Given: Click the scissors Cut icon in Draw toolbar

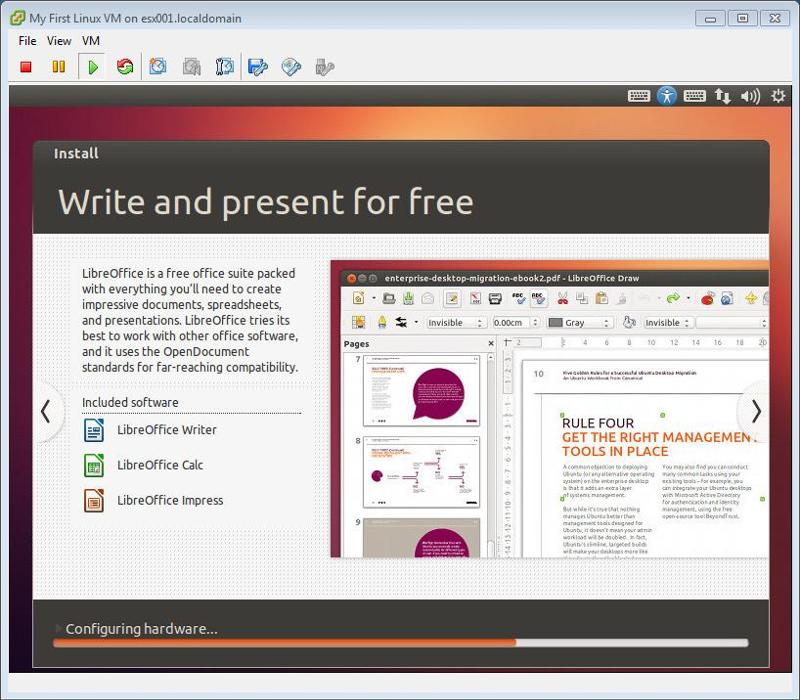Looking at the screenshot, I should 563,298.
